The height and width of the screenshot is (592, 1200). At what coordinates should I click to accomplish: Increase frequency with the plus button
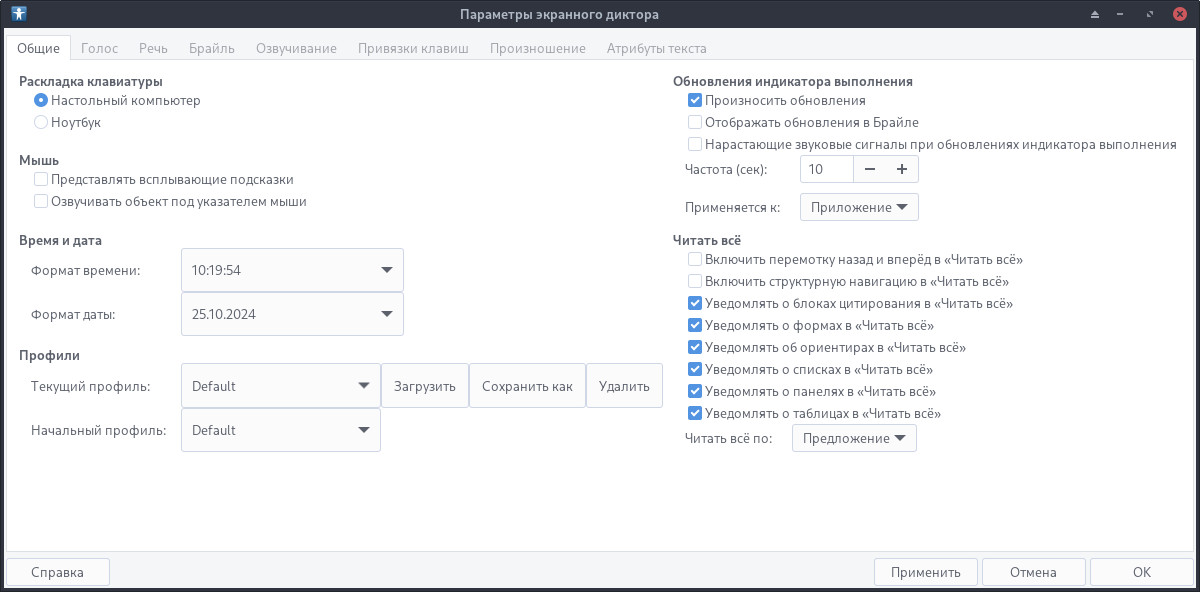pos(901,170)
